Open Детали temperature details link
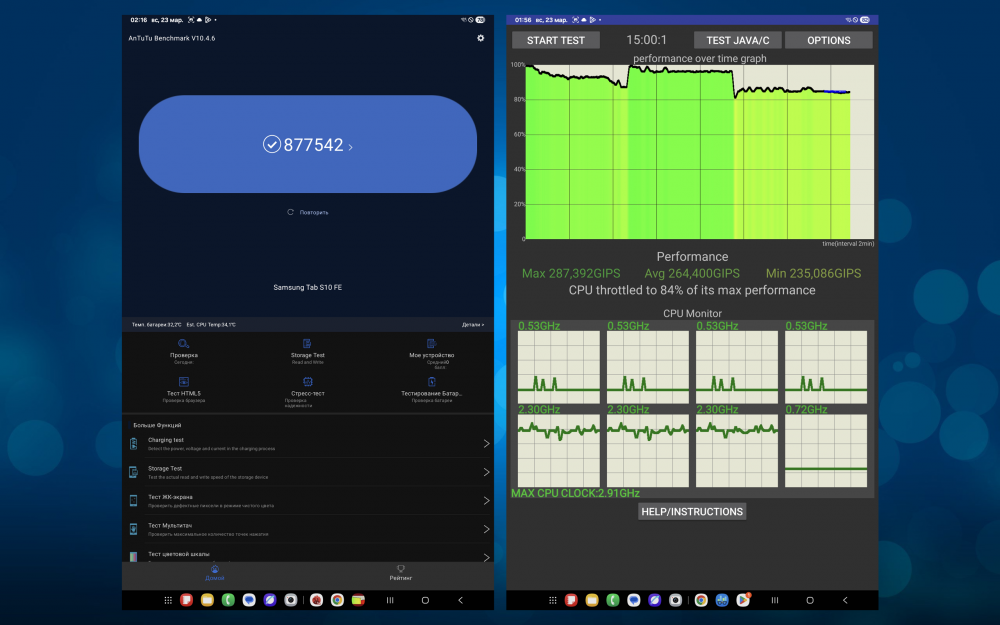1000x625 pixels. click(472, 325)
